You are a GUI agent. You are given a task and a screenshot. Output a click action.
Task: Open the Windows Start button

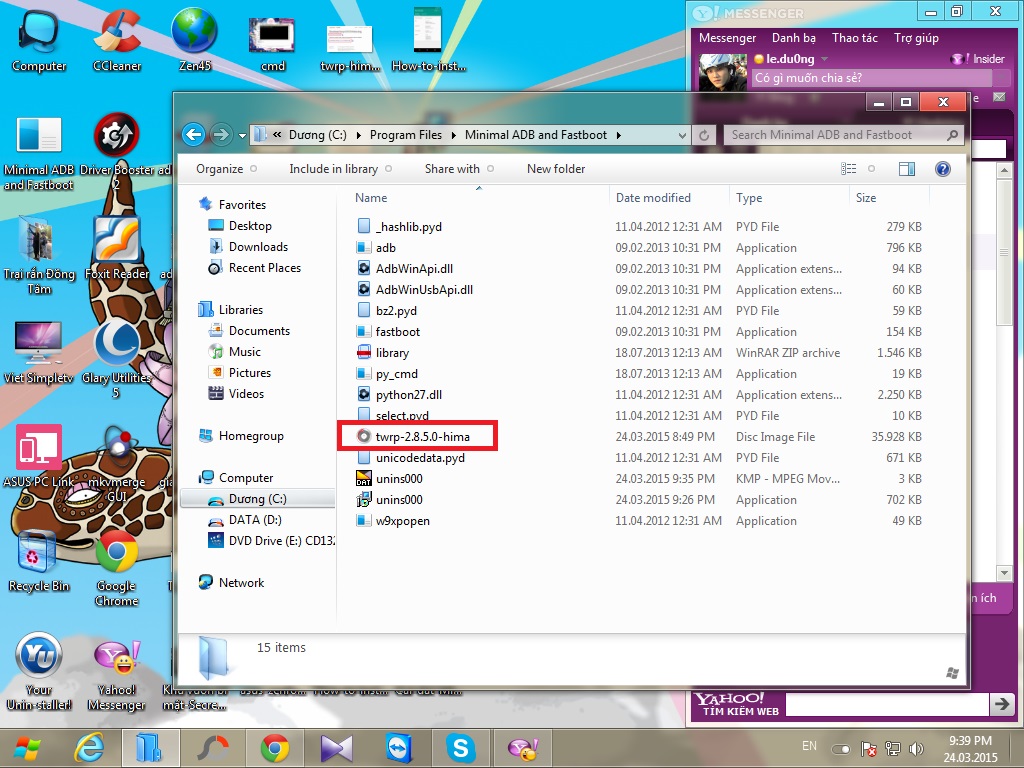pyautogui.click(x=27, y=748)
